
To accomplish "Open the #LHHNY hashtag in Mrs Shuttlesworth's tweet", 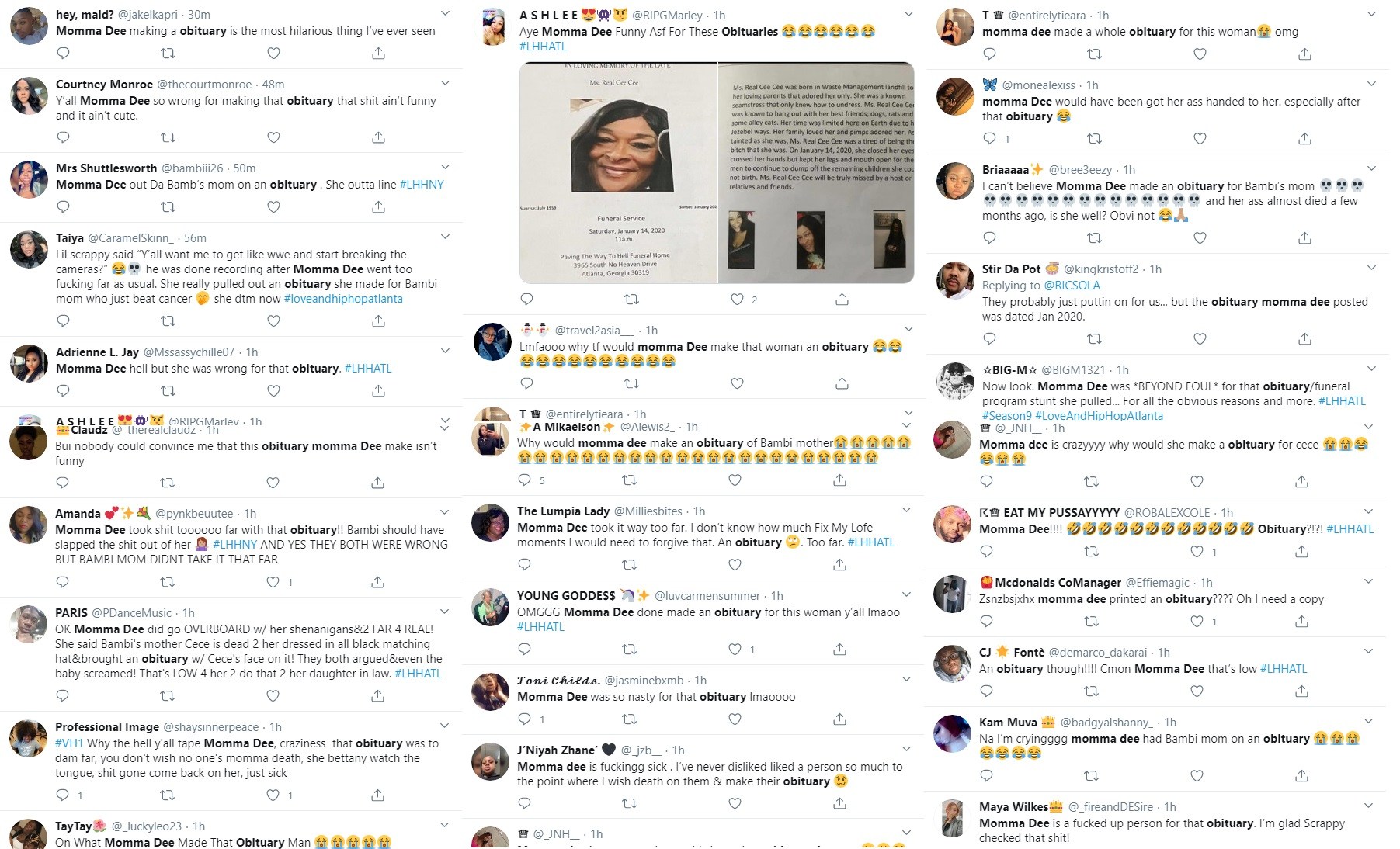I will pyautogui.click(x=422, y=185).
